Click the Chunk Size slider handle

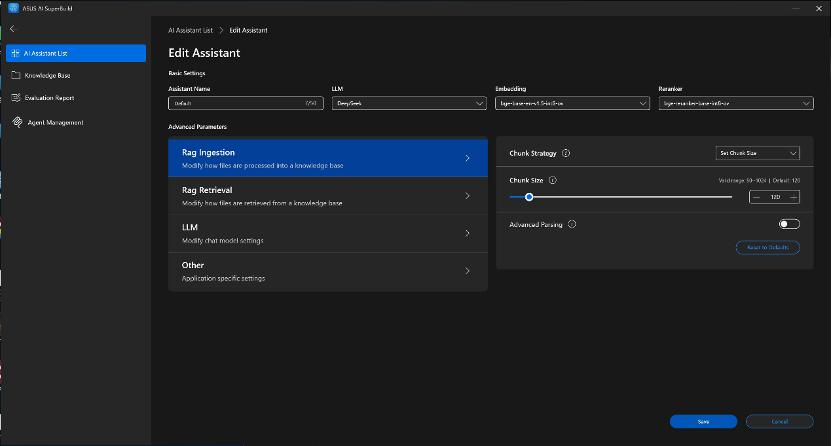point(529,197)
